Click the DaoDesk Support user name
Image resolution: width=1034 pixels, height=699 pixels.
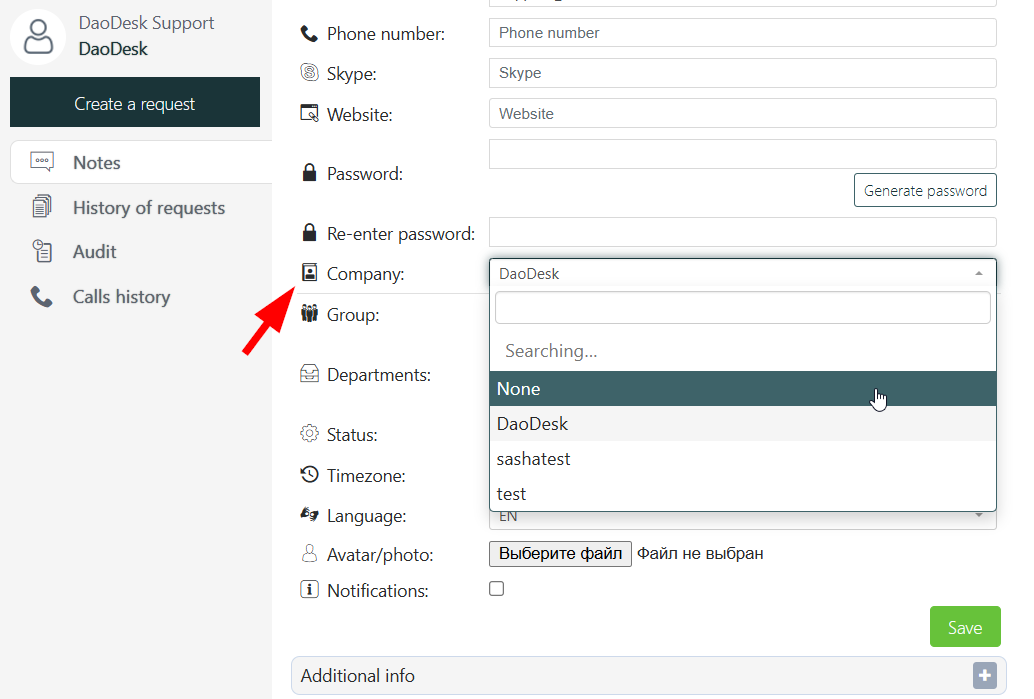[x=146, y=23]
